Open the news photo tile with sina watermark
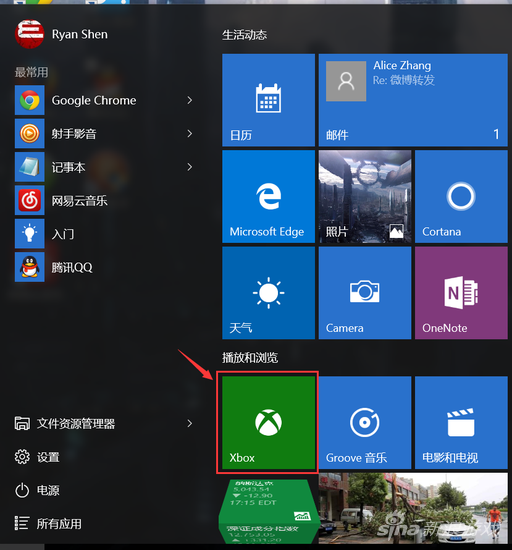This screenshot has height=550, width=512. (413, 508)
